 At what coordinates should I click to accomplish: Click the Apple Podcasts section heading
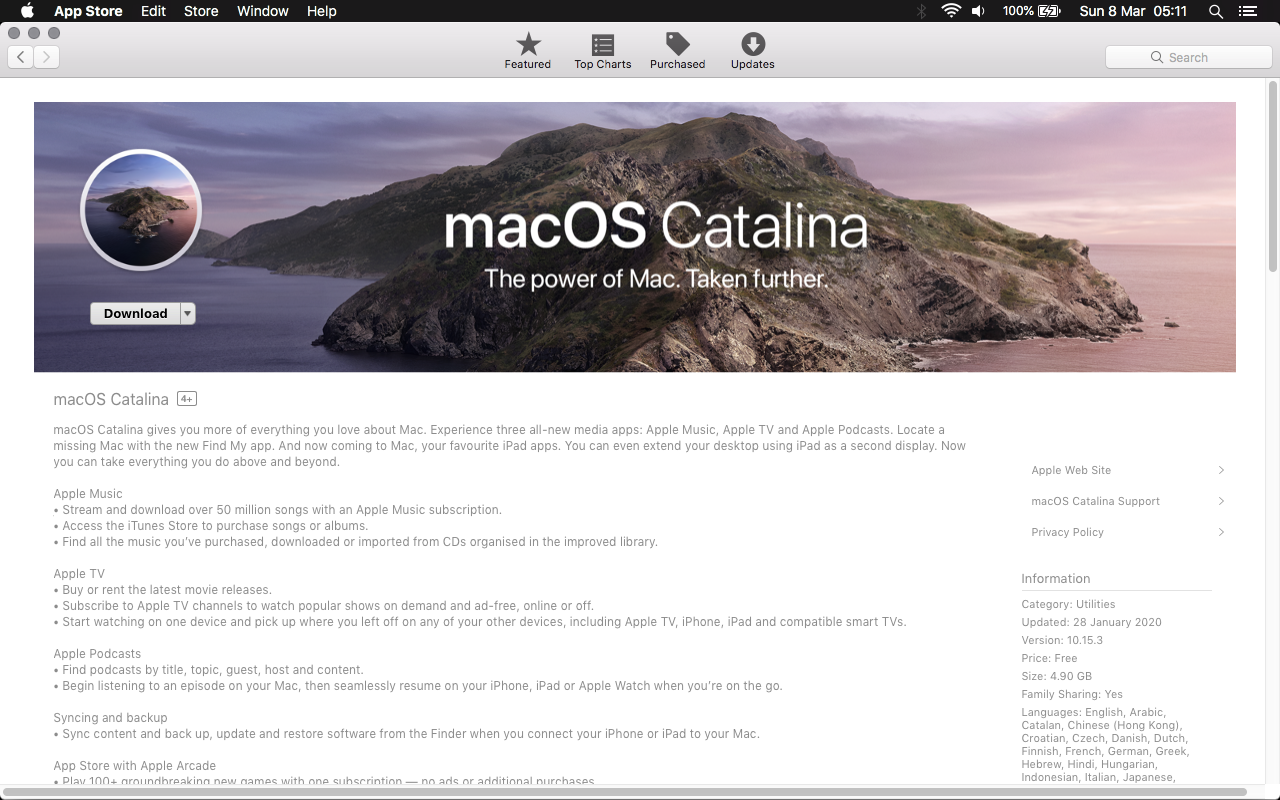pyautogui.click(x=97, y=654)
